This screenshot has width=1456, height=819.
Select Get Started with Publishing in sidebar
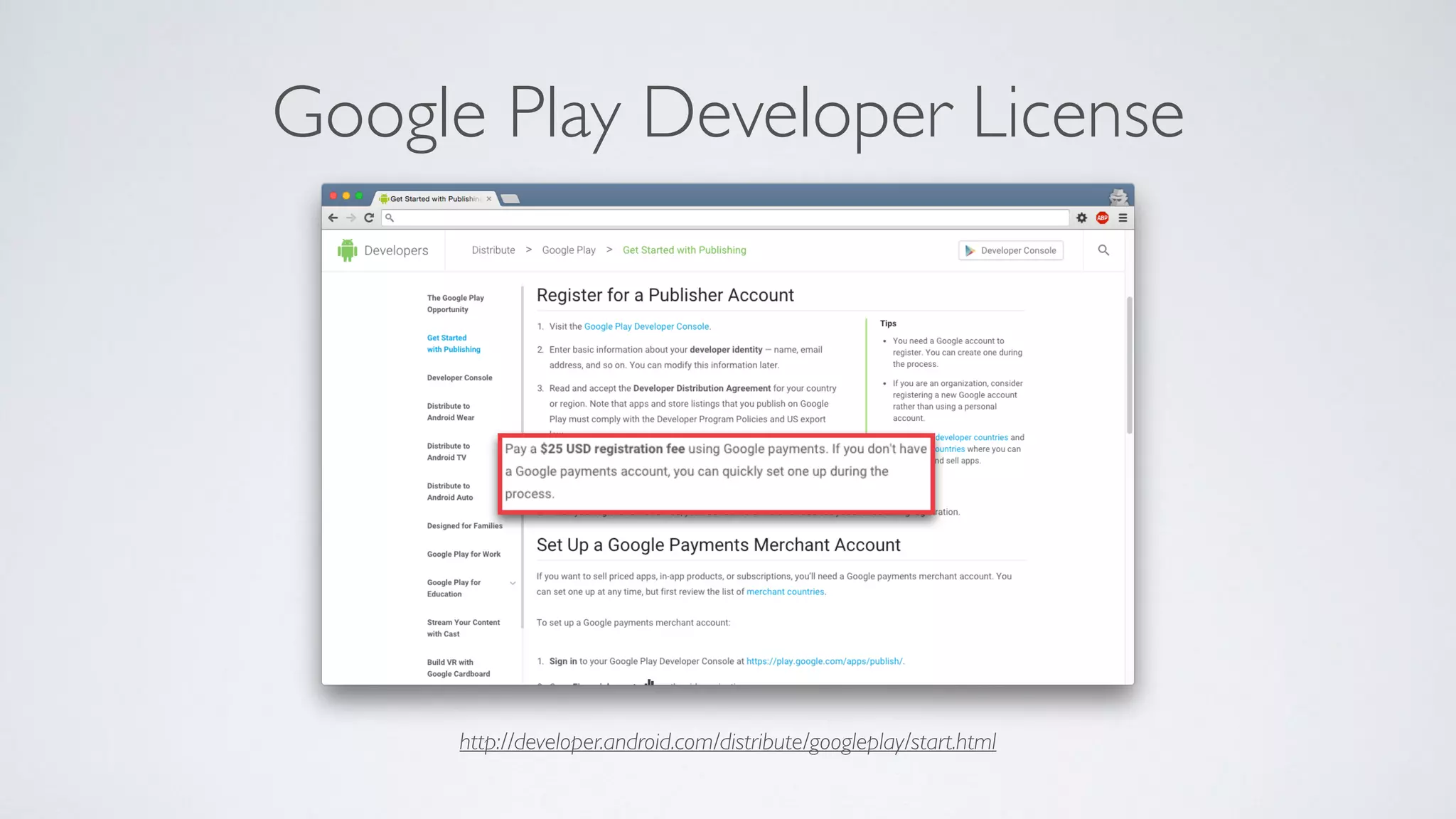pyautogui.click(x=454, y=343)
